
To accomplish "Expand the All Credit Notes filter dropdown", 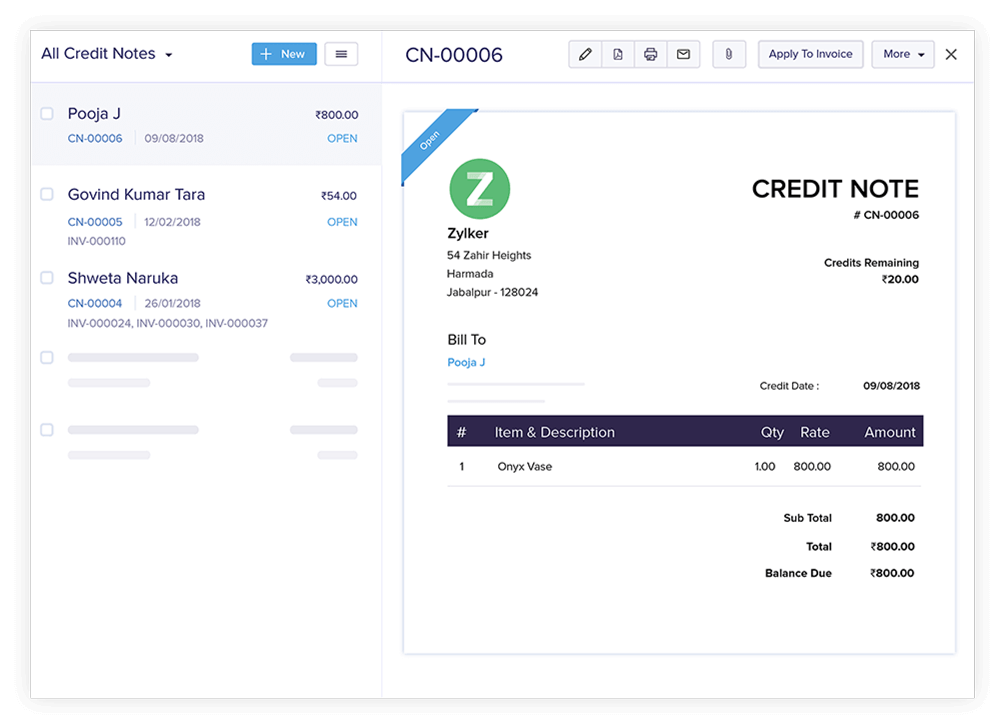I will (107, 54).
